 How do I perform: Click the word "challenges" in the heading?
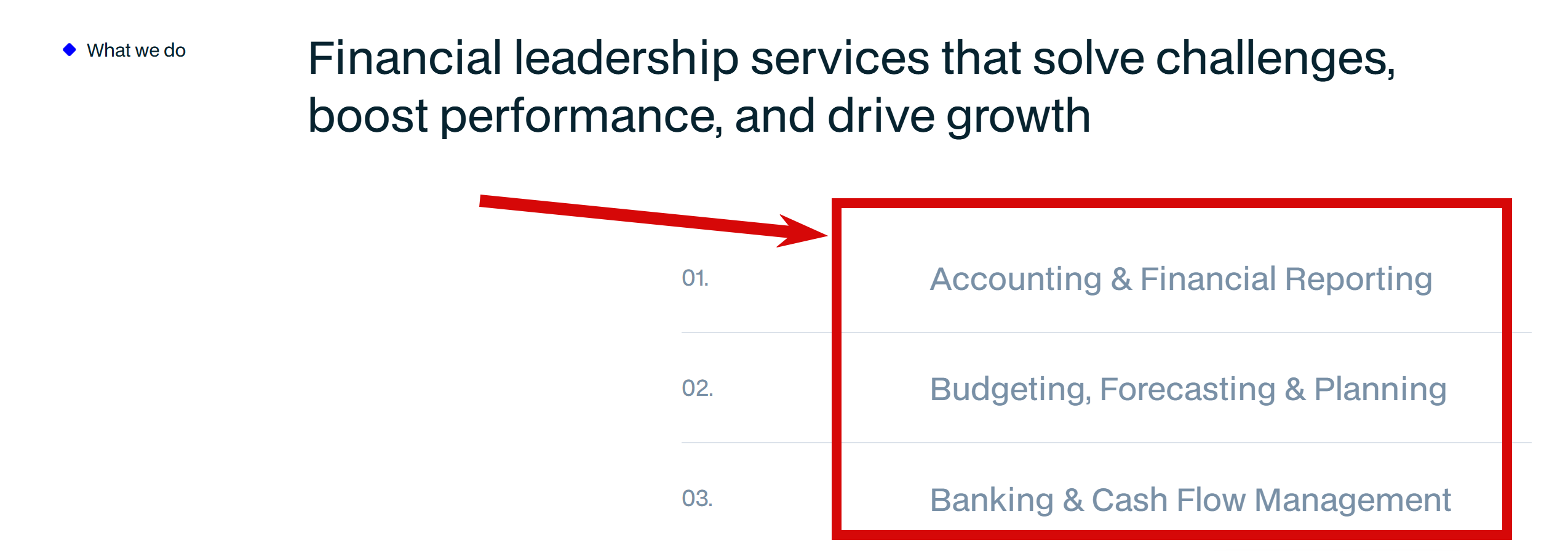pos(1275,60)
